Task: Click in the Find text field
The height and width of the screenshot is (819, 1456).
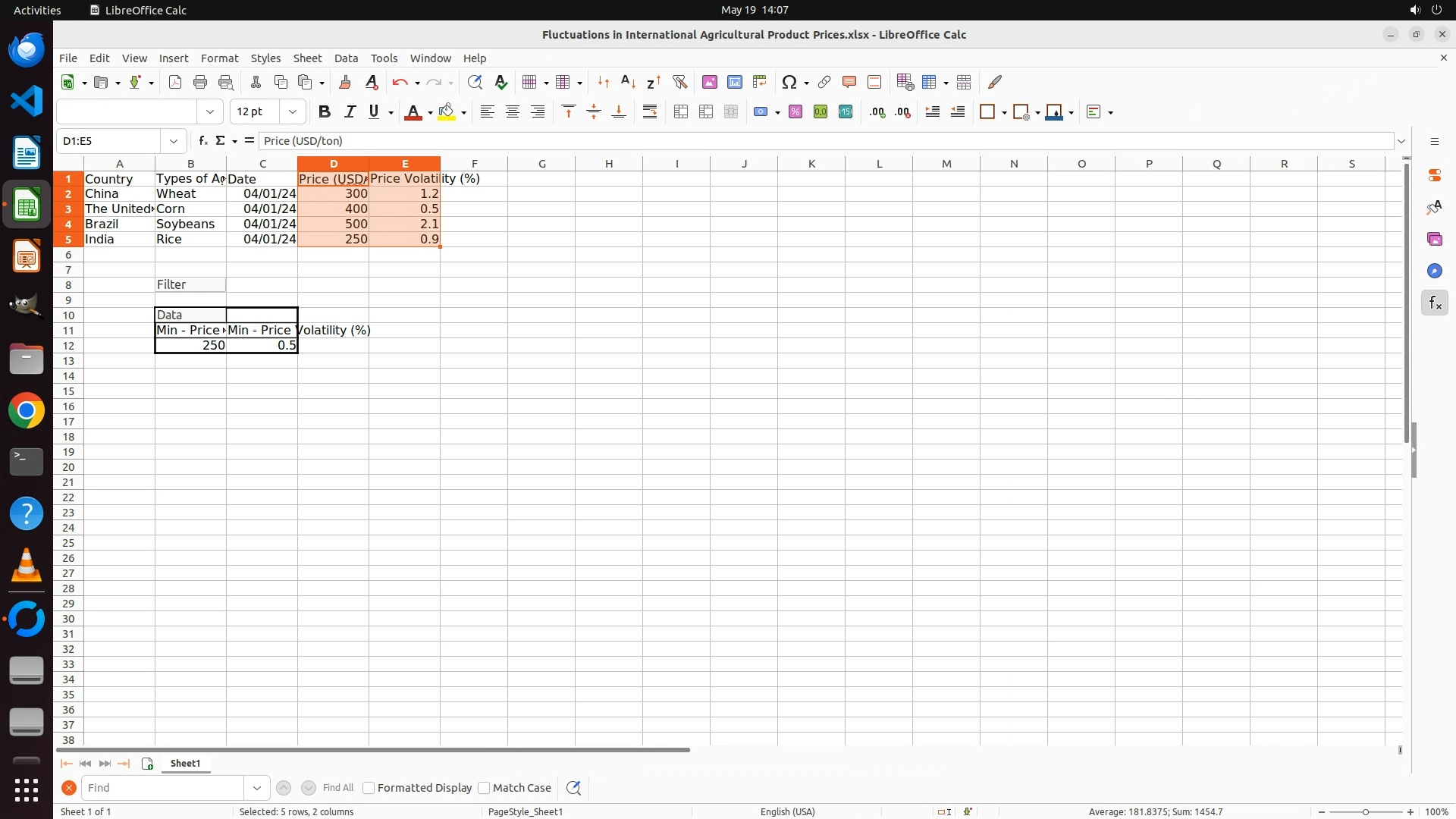Action: 163,788
